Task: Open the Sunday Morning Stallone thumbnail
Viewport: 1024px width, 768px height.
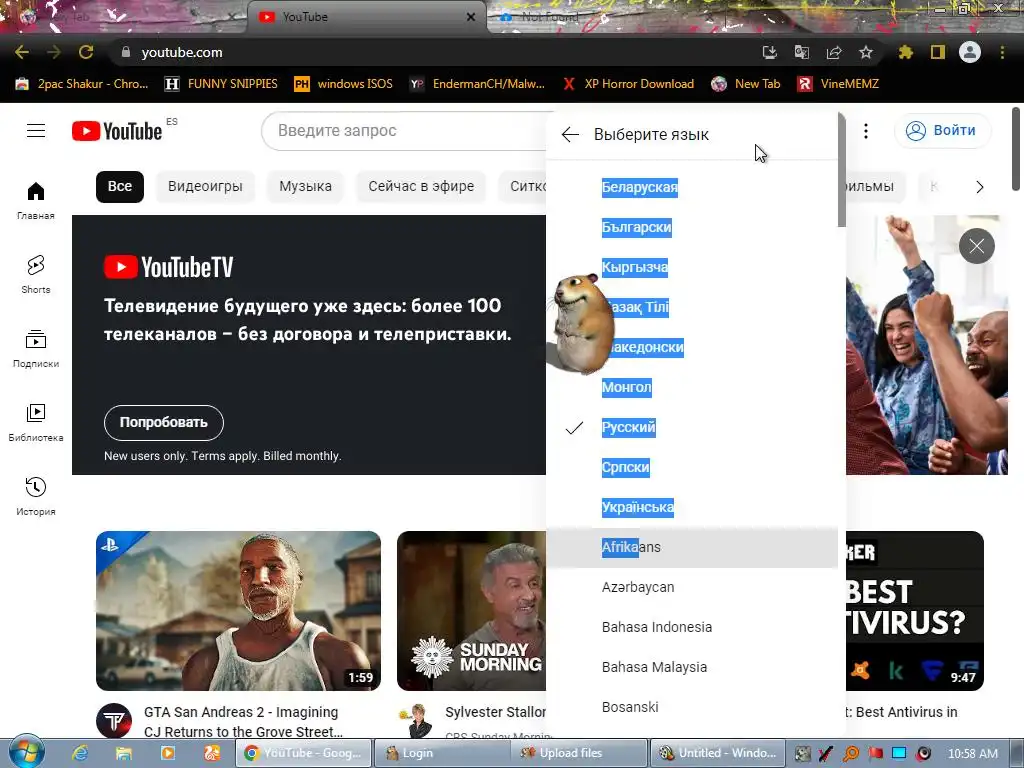Action: (x=472, y=611)
